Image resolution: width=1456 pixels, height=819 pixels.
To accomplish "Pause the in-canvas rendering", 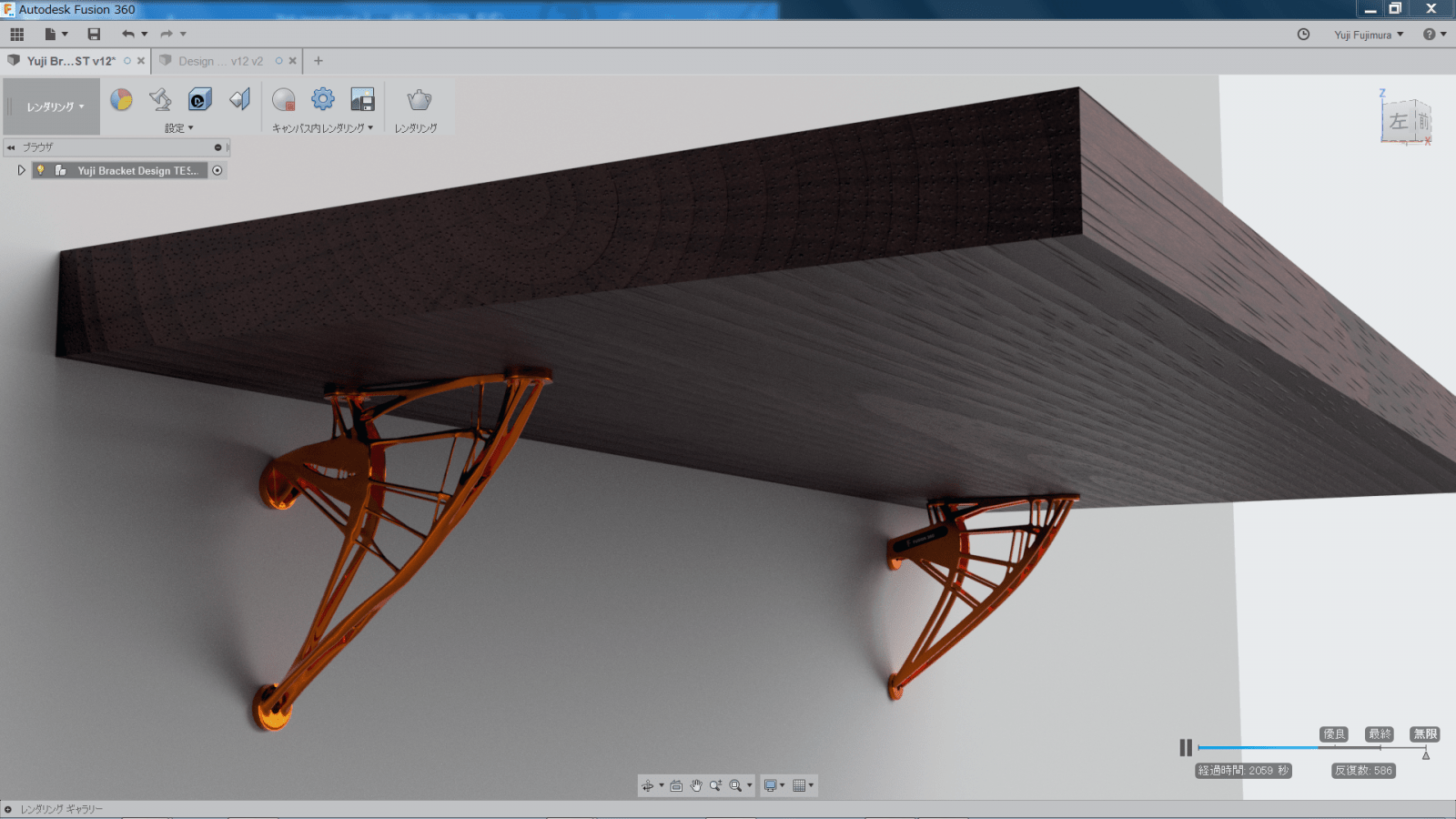I will pos(1185,747).
